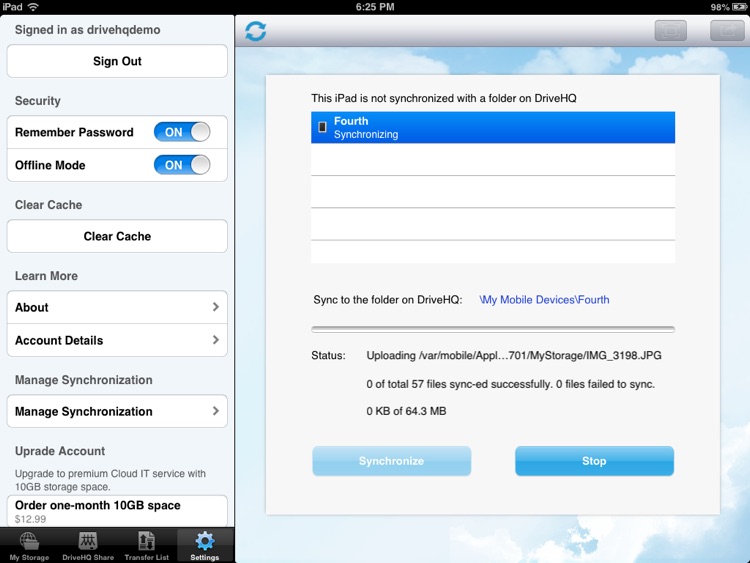Click 'Sync to the folder on DriveHQ:' label

click(x=388, y=300)
